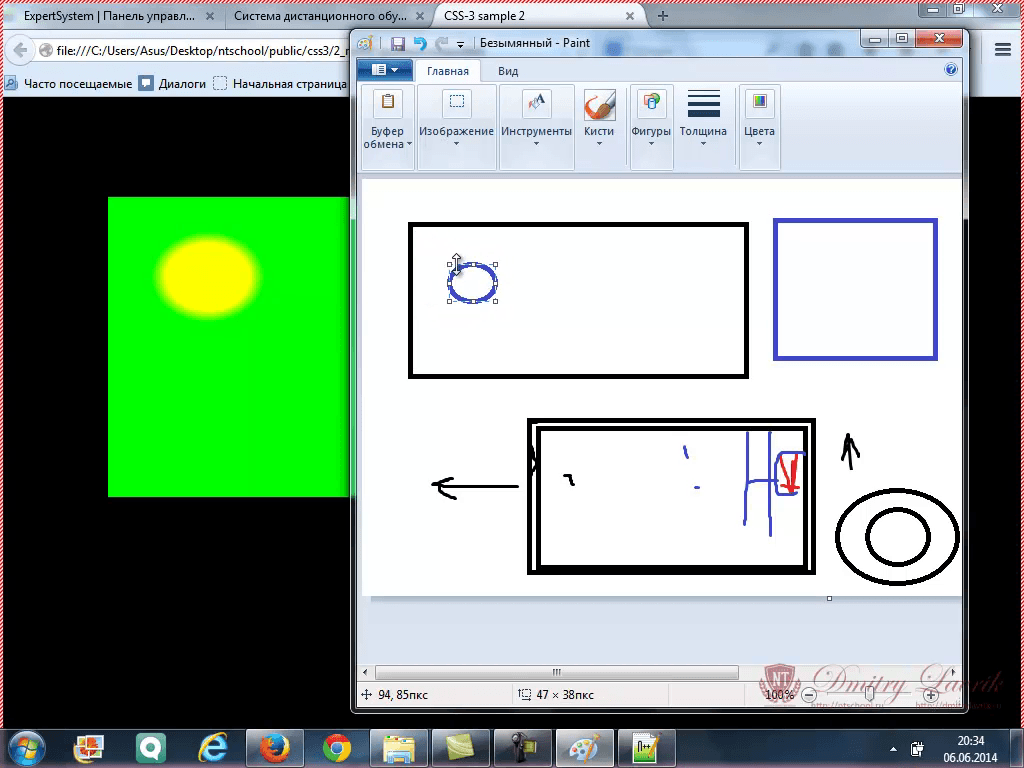The image size is (1024, 768).
Task: Open Internet Explorer from the taskbar
Action: point(212,748)
